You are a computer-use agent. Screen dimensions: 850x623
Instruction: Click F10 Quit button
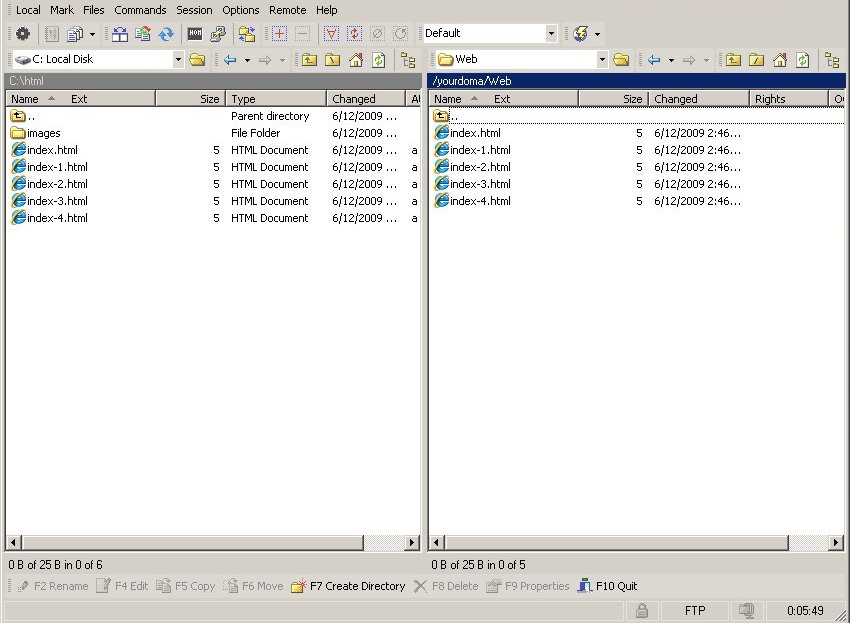coord(608,586)
